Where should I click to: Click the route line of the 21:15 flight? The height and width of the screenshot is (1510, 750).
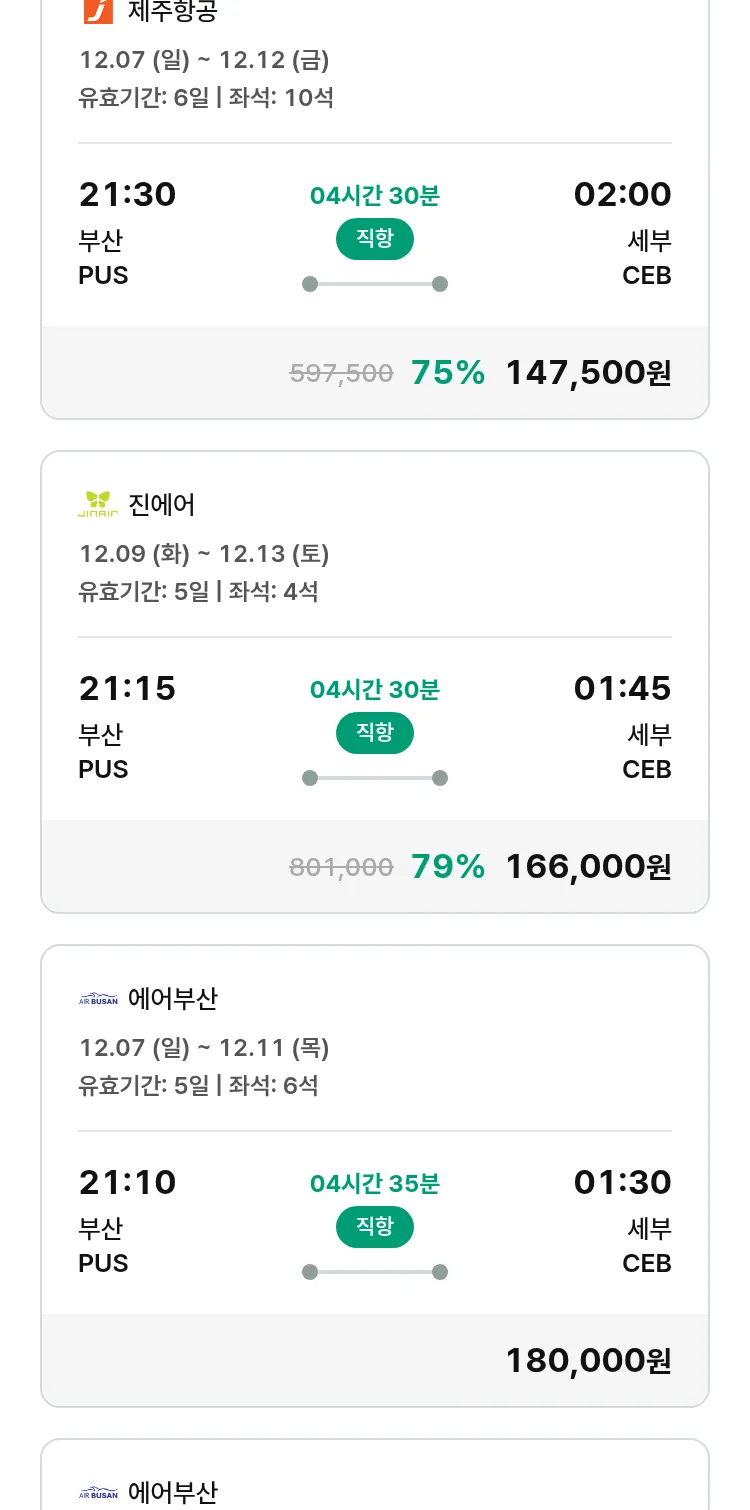pyautogui.click(x=375, y=778)
